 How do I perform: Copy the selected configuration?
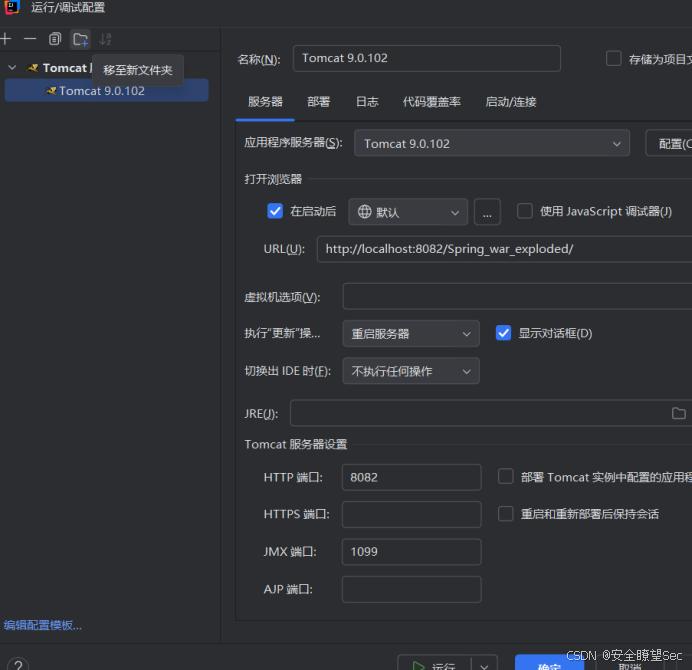tap(55, 39)
